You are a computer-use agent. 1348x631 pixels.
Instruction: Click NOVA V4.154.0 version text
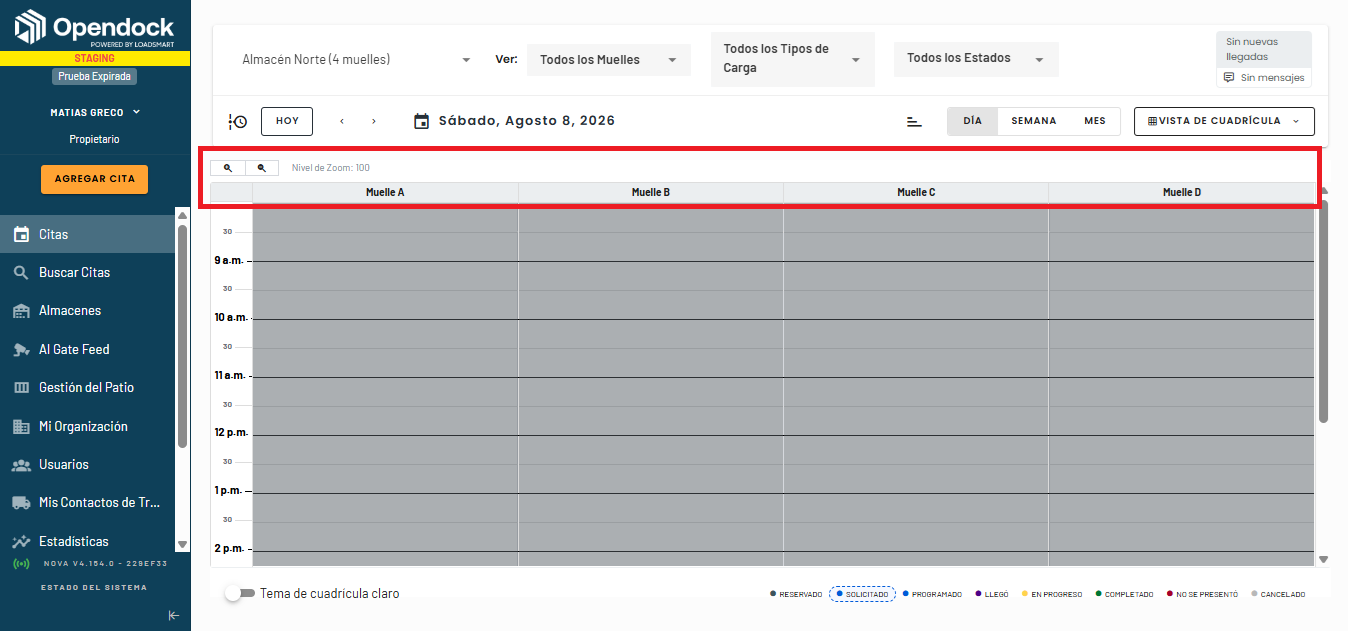pos(105,564)
